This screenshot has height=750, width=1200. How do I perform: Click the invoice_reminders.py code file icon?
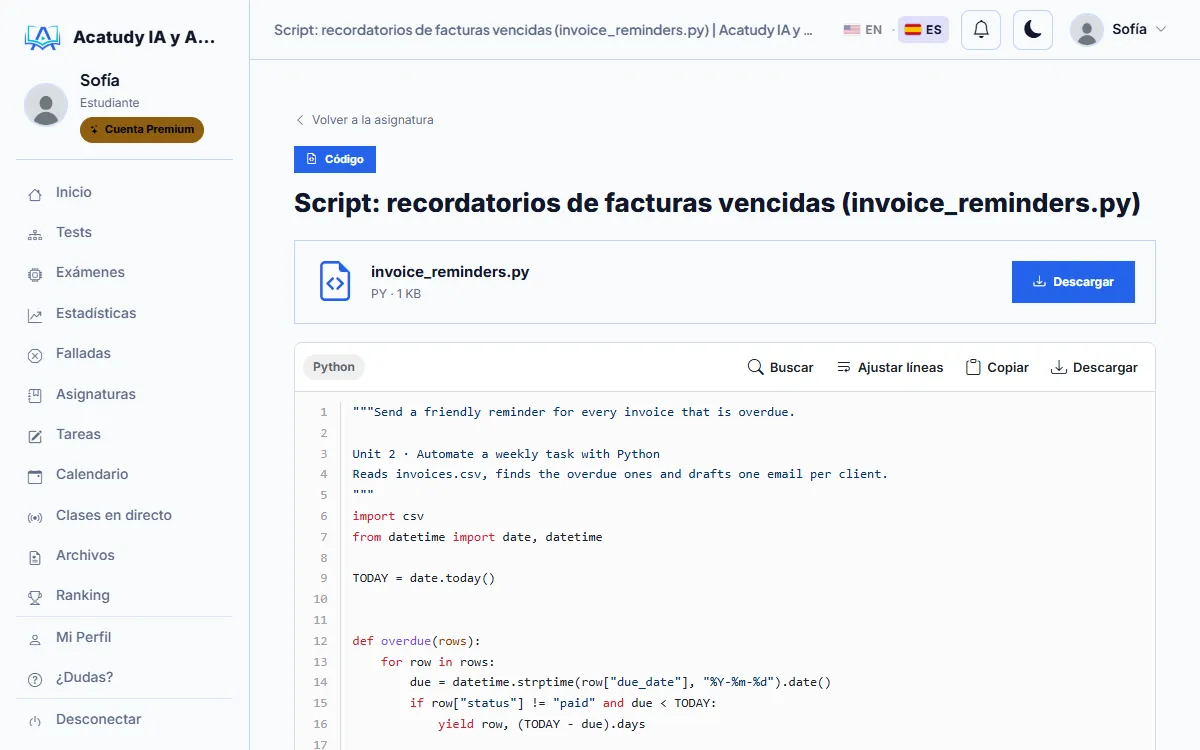(x=335, y=281)
